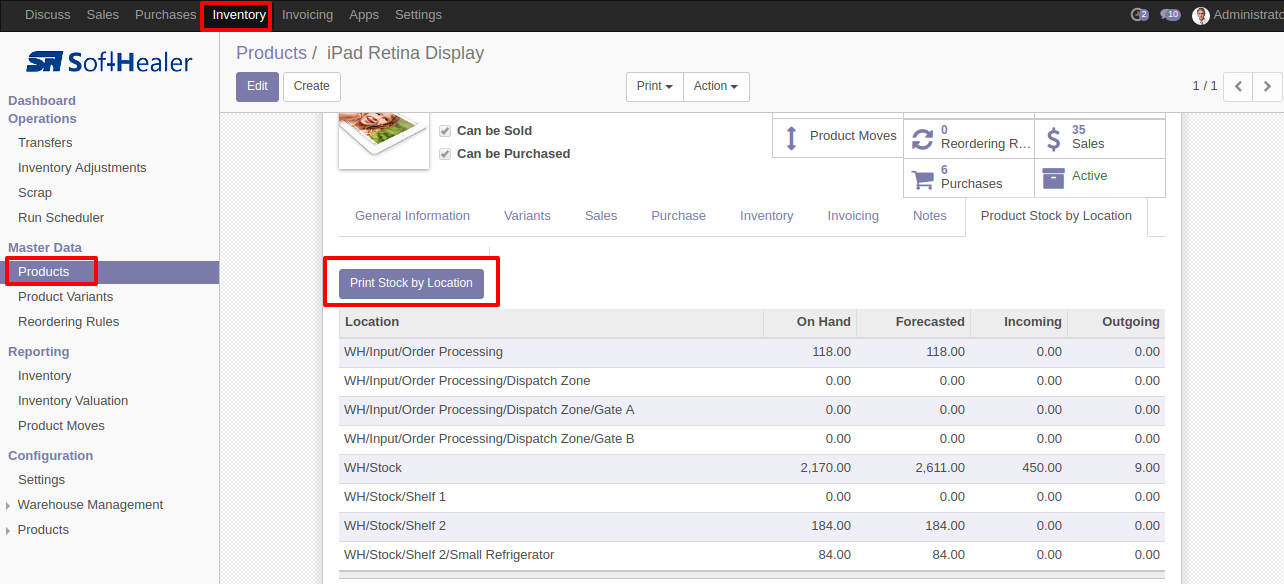Click the Dashboard sidebar heading
The image size is (1284, 584).
click(42, 101)
